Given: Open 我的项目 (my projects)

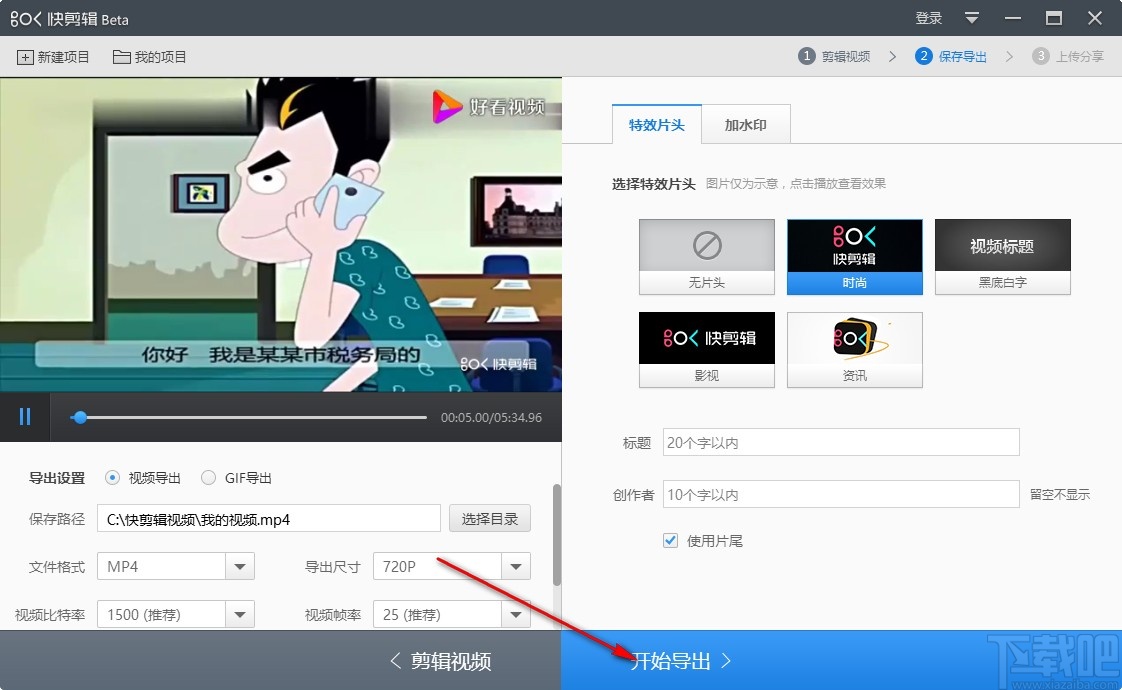Looking at the screenshot, I should pos(150,57).
